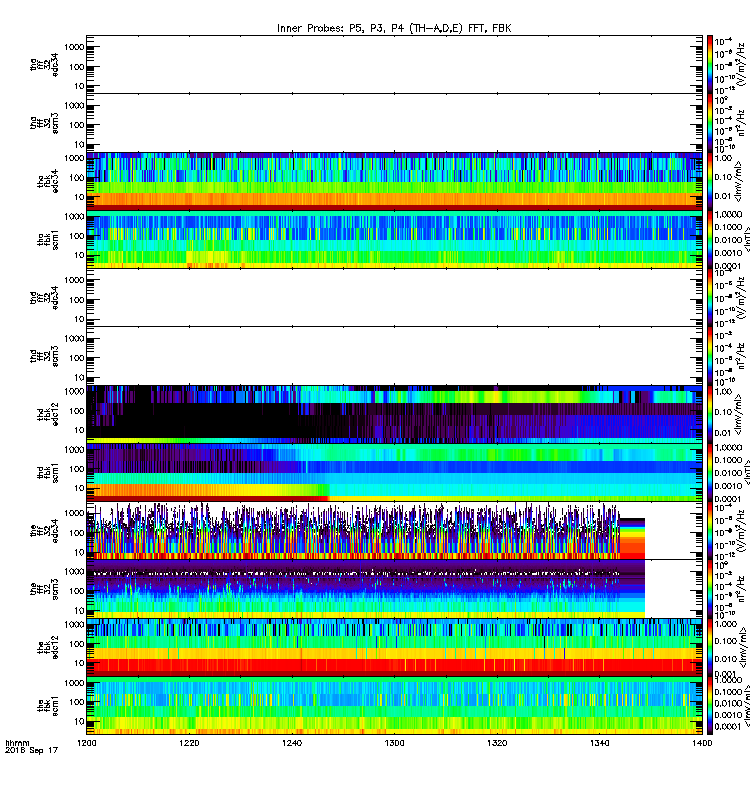Click the 1300 time tick label
750x800 pixels.
[394, 743]
